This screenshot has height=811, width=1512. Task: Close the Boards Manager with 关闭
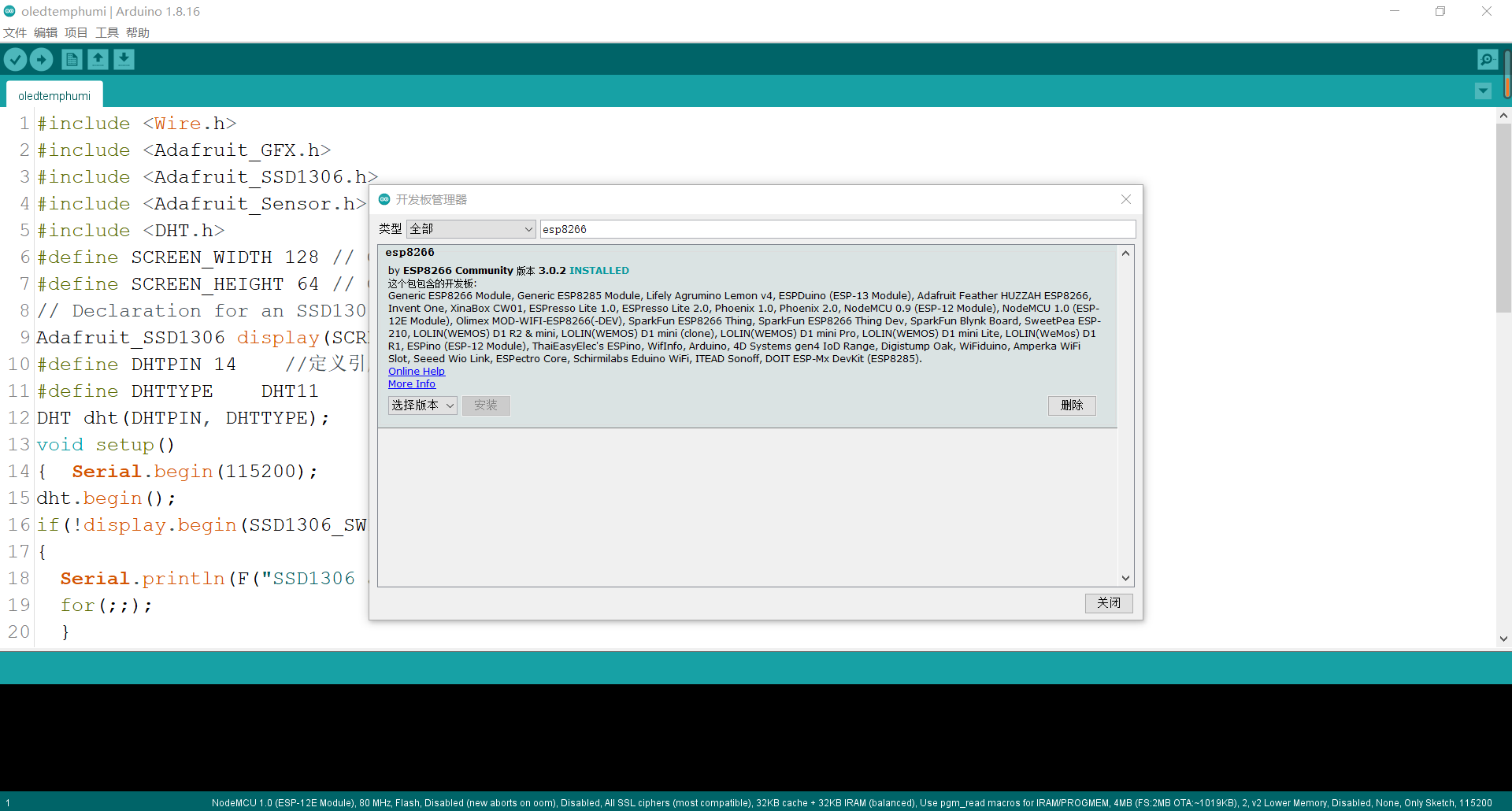pyautogui.click(x=1108, y=603)
